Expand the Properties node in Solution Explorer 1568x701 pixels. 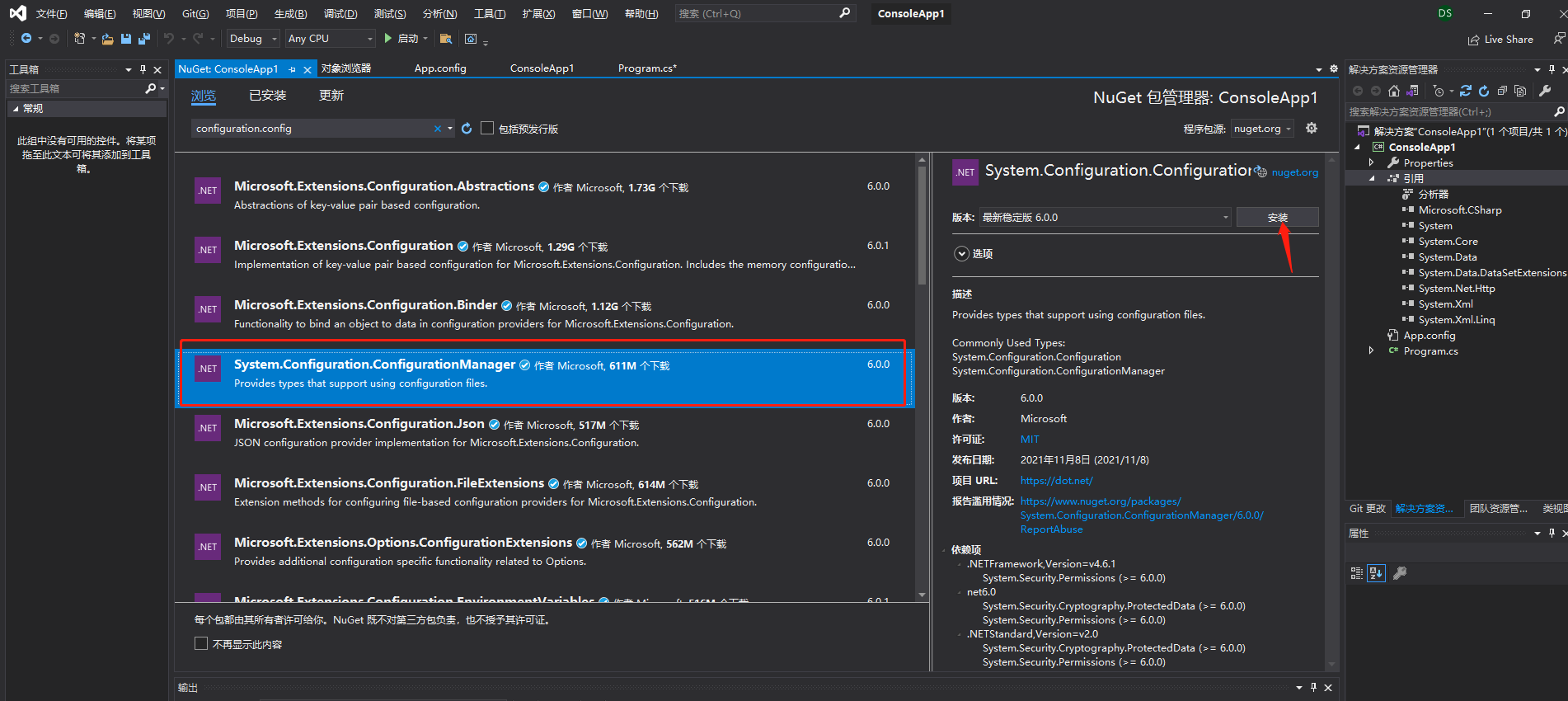[x=1372, y=162]
